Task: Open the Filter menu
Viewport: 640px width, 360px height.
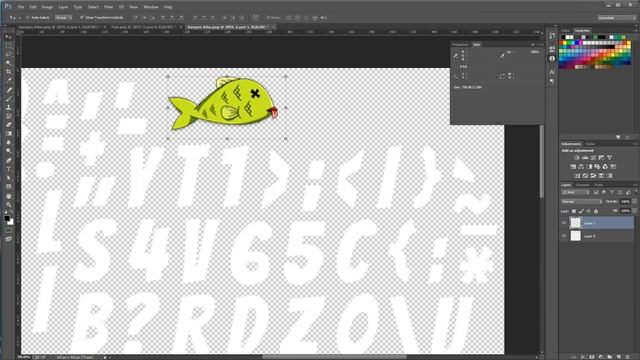Action: coord(108,7)
